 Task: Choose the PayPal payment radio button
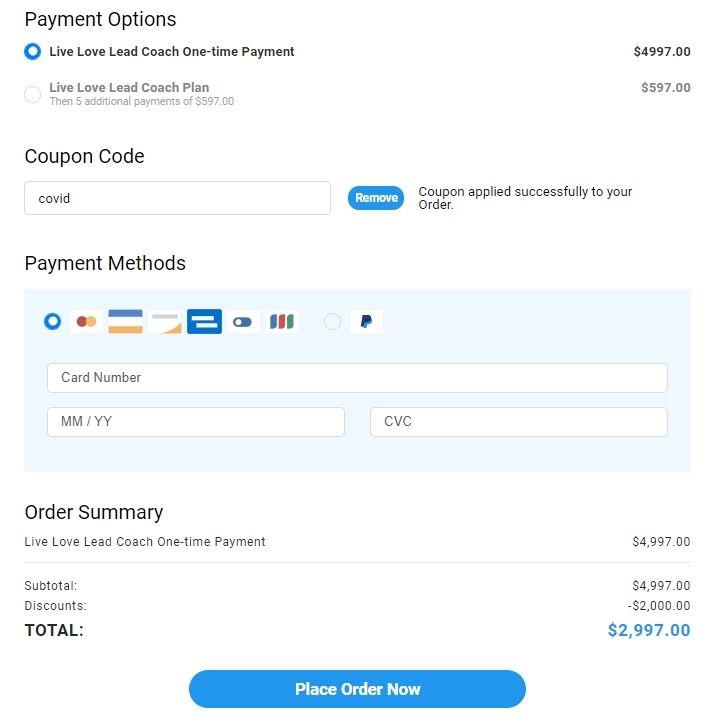pyautogui.click(x=332, y=321)
